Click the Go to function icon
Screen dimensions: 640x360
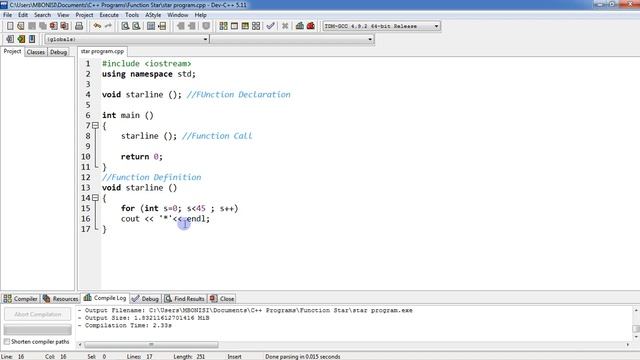(151, 26)
